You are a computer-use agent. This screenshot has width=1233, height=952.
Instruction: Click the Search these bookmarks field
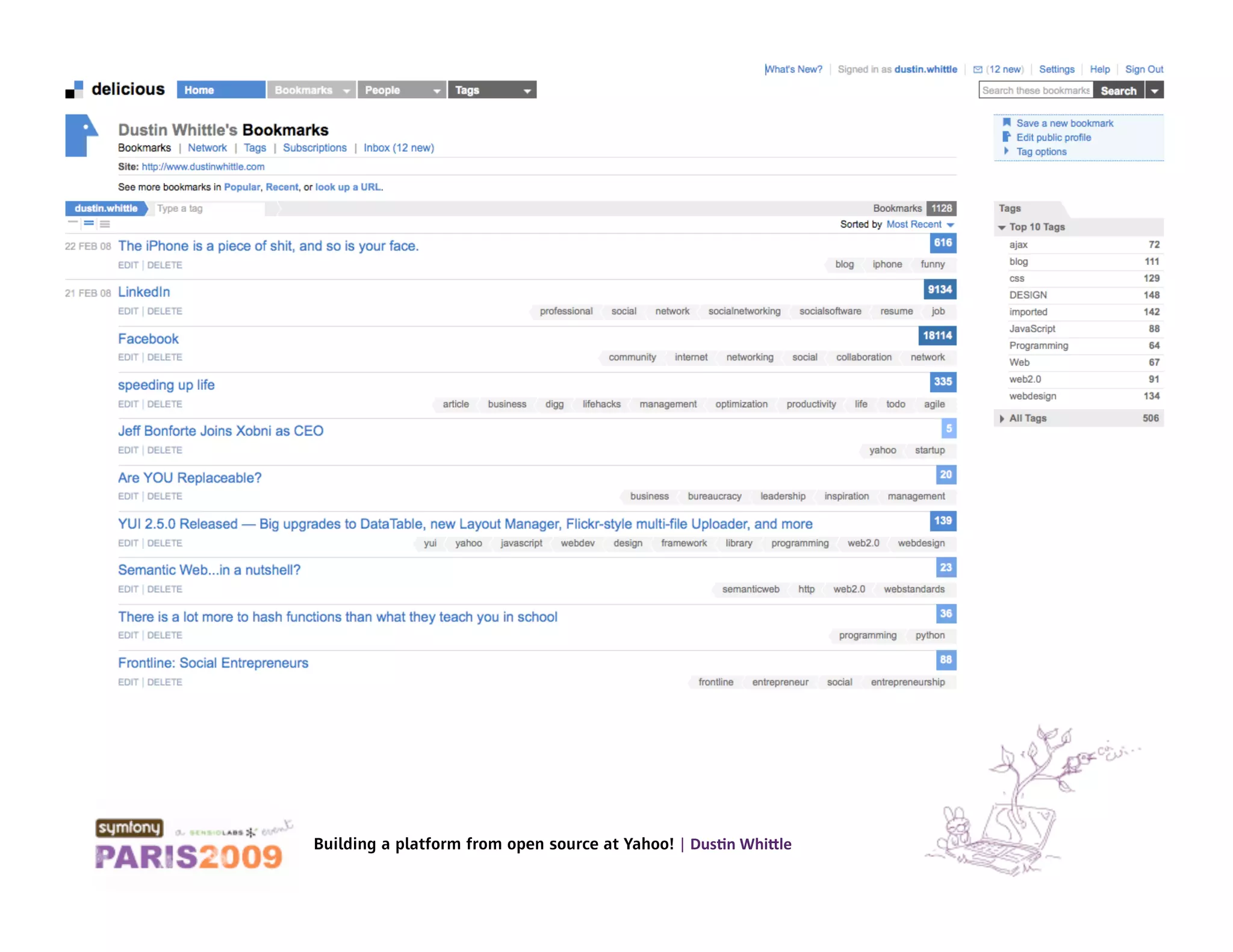click(1036, 90)
